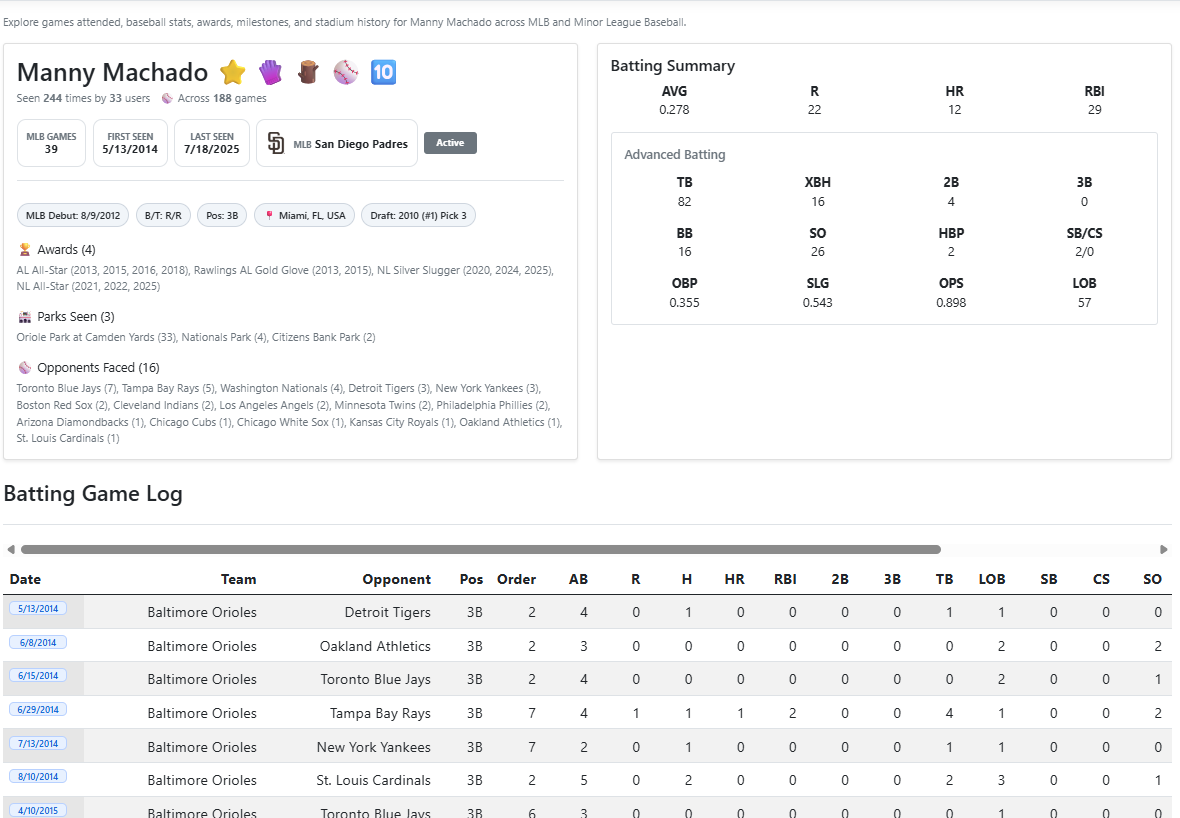The width and height of the screenshot is (1180, 818).
Task: Click the SO column header in game log
Action: coord(1152,579)
